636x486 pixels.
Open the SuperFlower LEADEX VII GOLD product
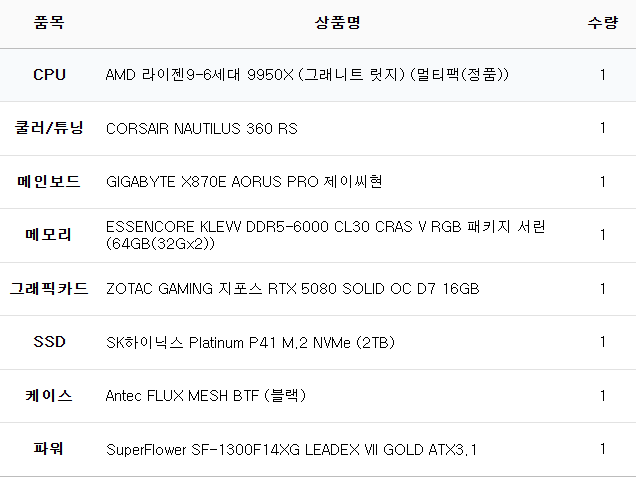pyautogui.click(x=292, y=450)
